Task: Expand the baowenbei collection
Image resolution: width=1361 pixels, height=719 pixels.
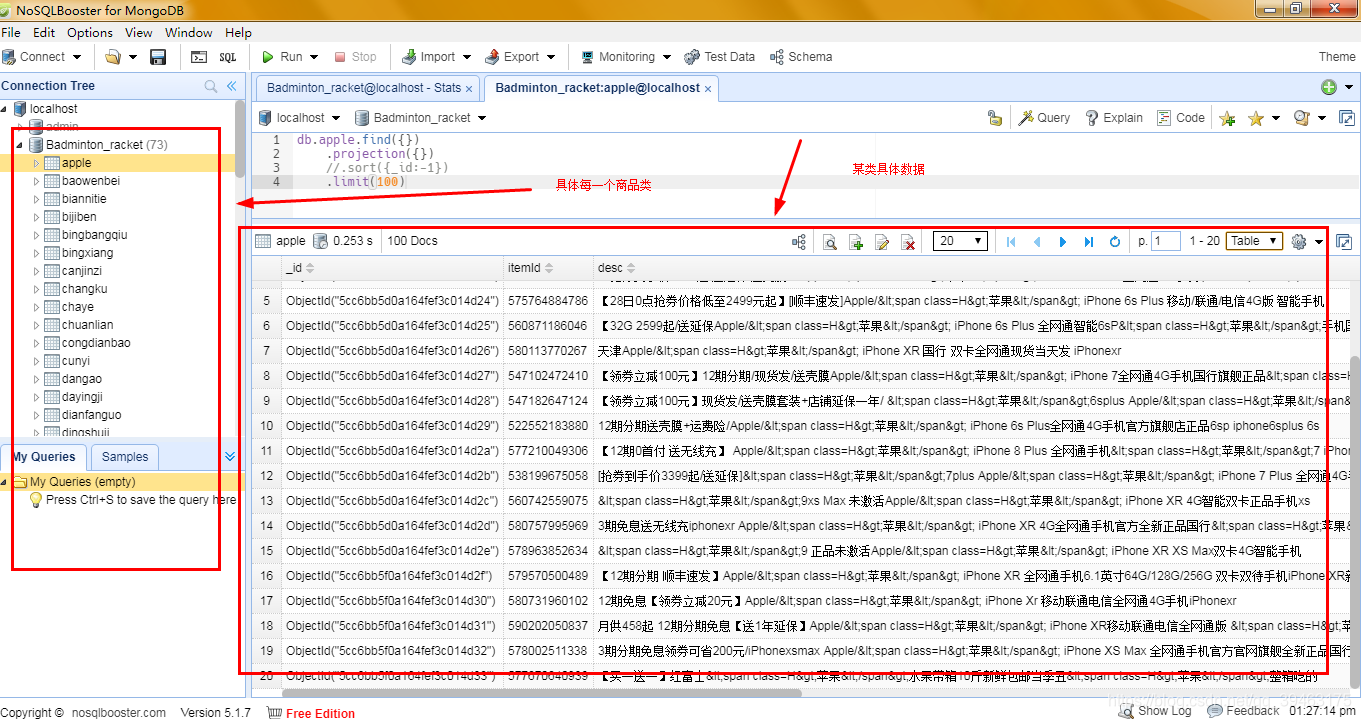Action: (37, 181)
